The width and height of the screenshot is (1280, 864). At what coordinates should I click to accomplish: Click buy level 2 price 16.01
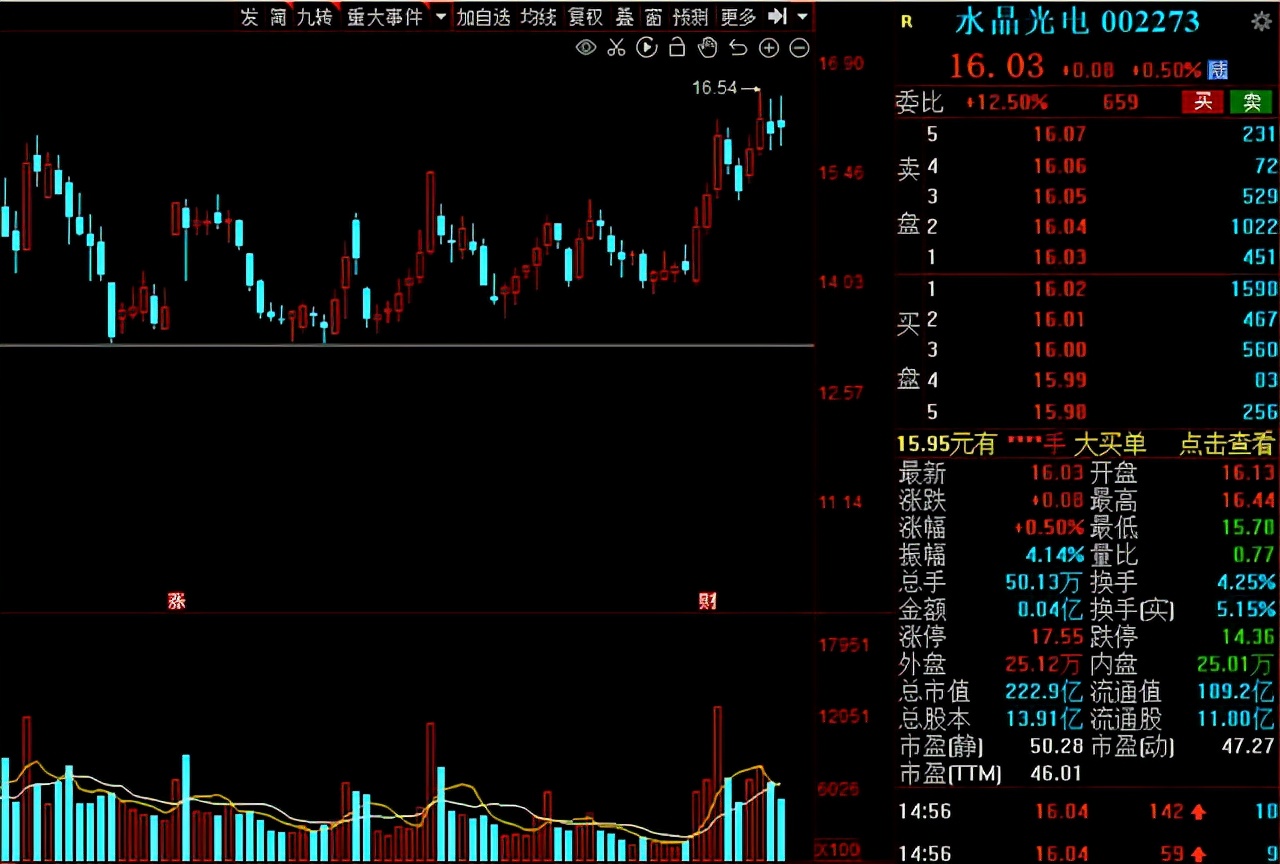[1060, 320]
